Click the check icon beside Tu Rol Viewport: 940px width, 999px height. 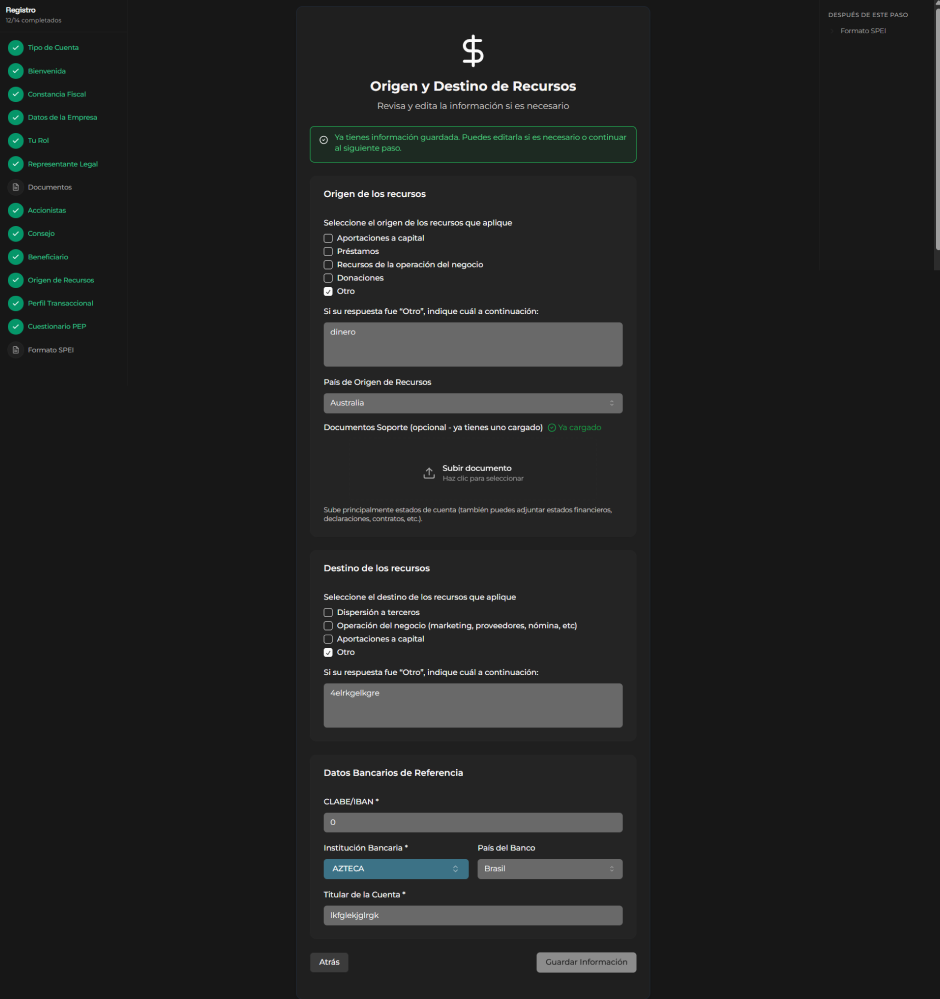click(16, 141)
